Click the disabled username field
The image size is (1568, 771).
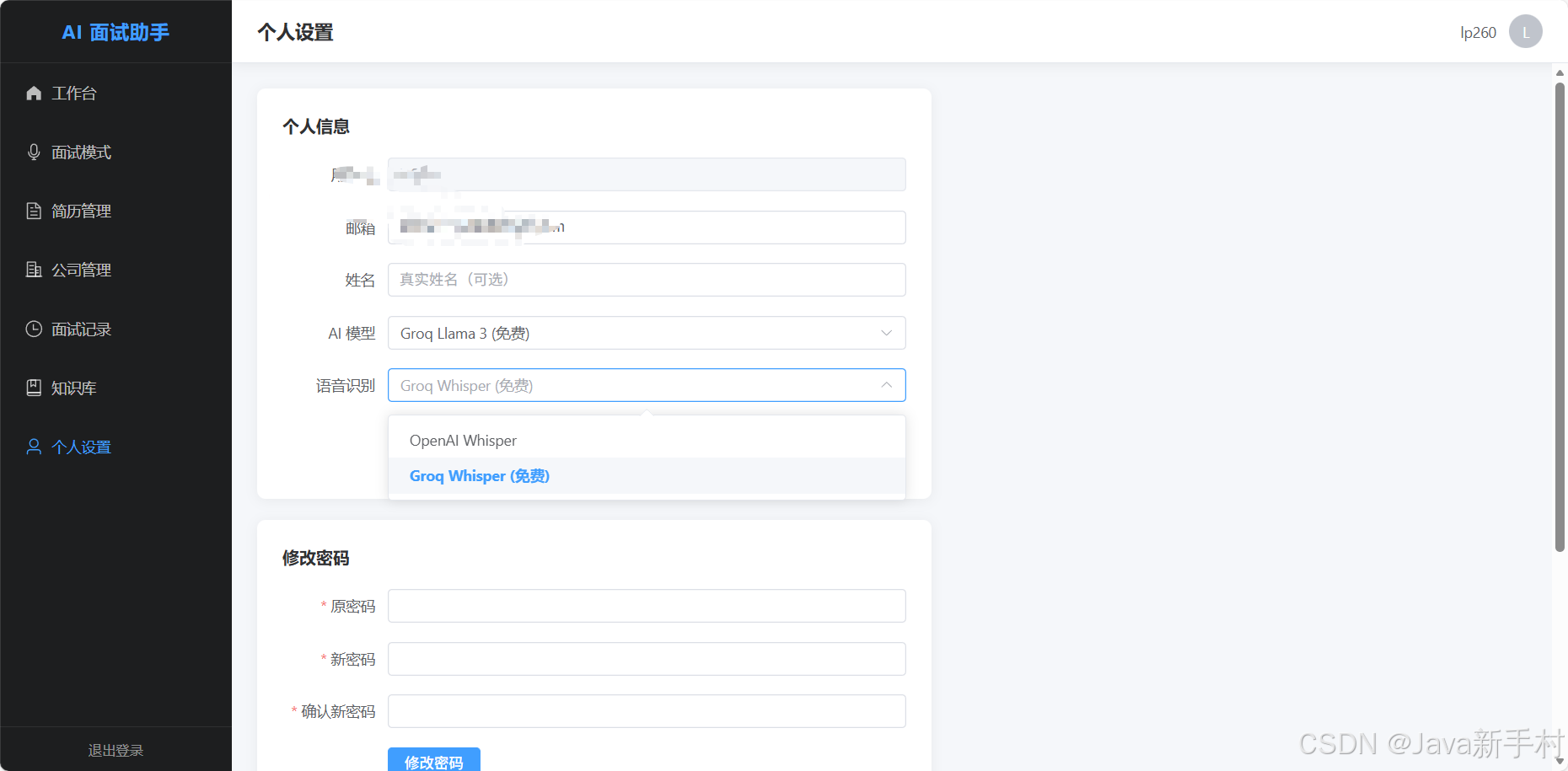click(x=647, y=174)
